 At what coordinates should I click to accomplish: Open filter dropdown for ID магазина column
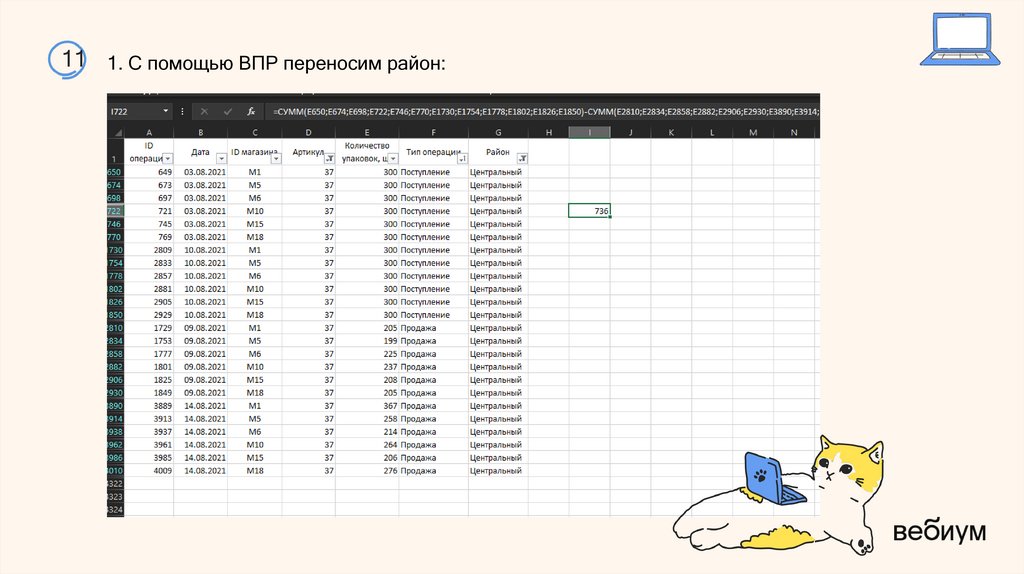pyautogui.click(x=276, y=159)
